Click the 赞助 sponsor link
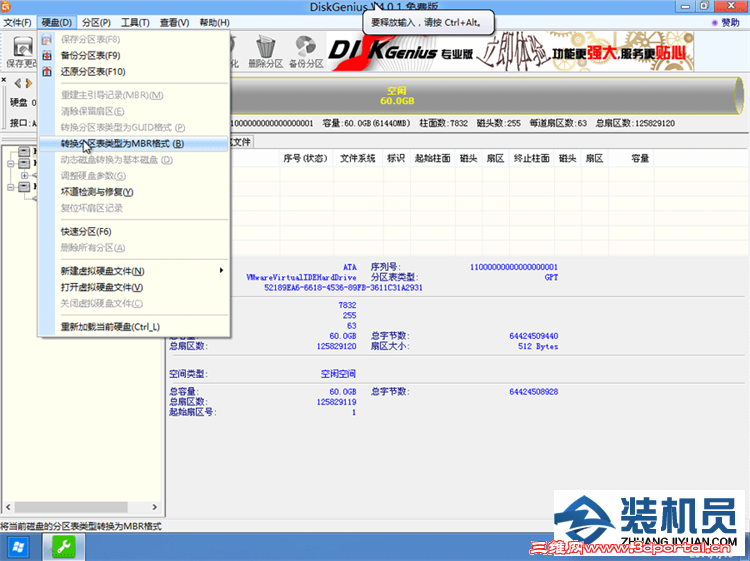750x561 pixels. point(726,22)
